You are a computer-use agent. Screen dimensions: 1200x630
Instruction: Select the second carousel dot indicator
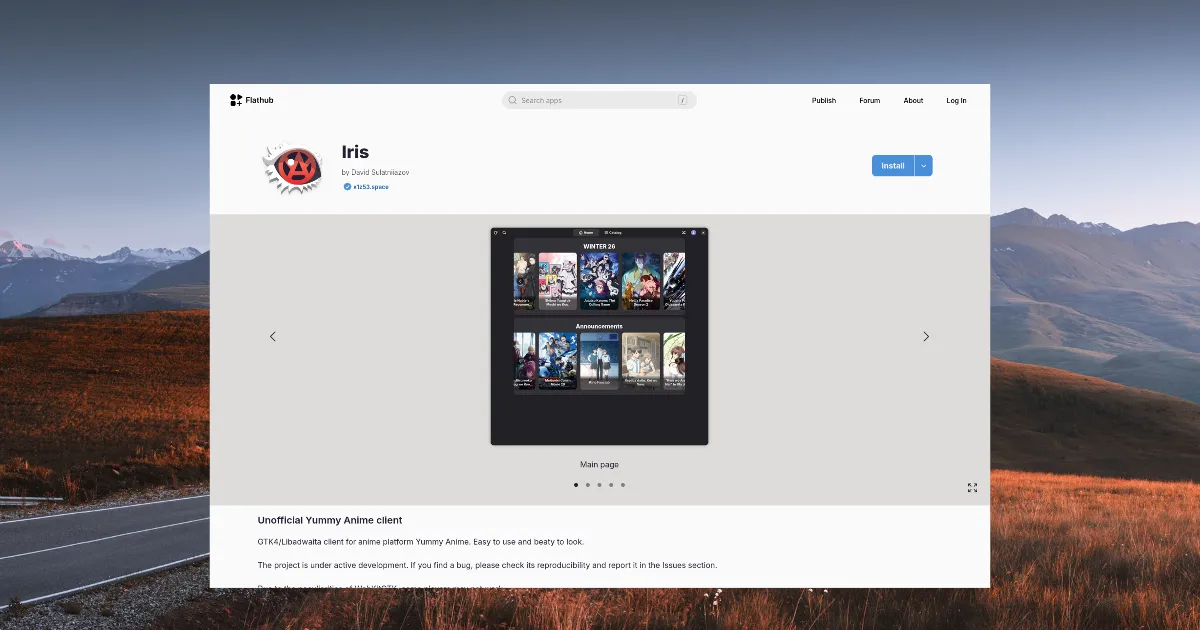[x=588, y=485]
